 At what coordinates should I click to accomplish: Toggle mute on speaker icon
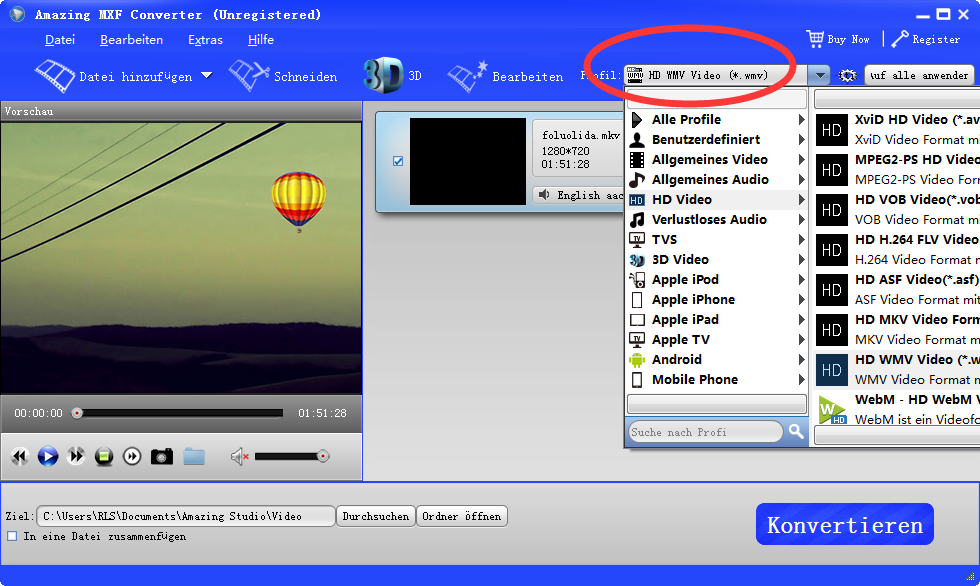click(x=239, y=457)
